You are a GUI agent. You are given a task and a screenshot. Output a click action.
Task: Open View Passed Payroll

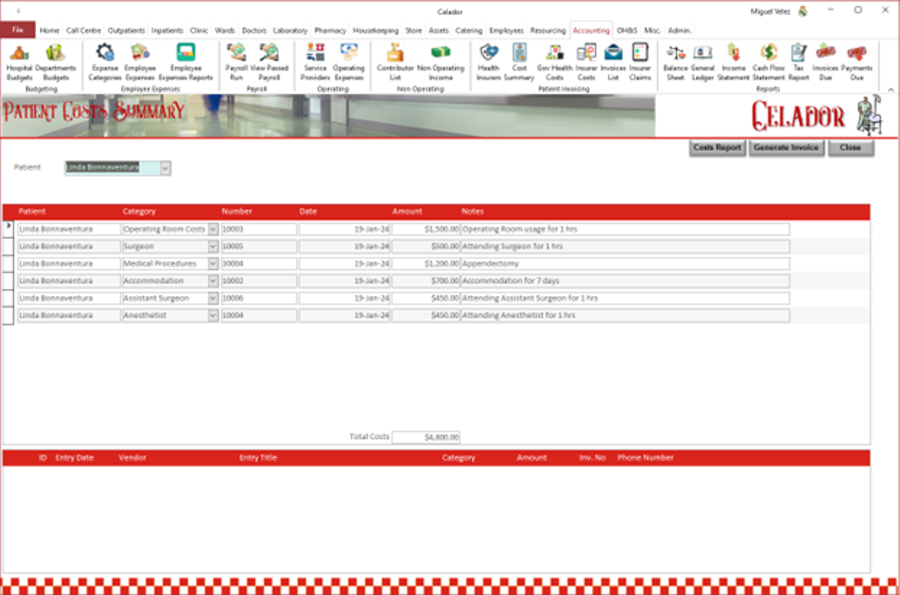[x=267, y=62]
